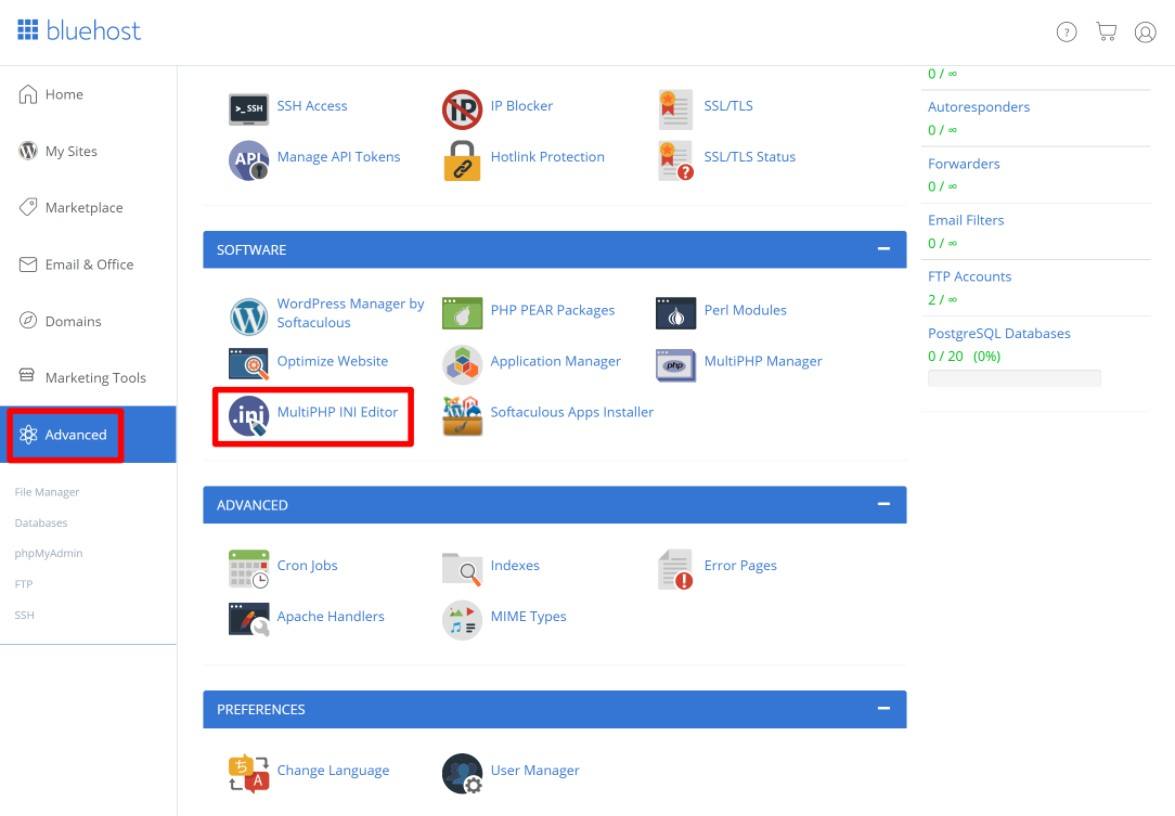Open the bluehost apps grid icon
The image size is (1175, 816).
pyautogui.click(x=28, y=30)
